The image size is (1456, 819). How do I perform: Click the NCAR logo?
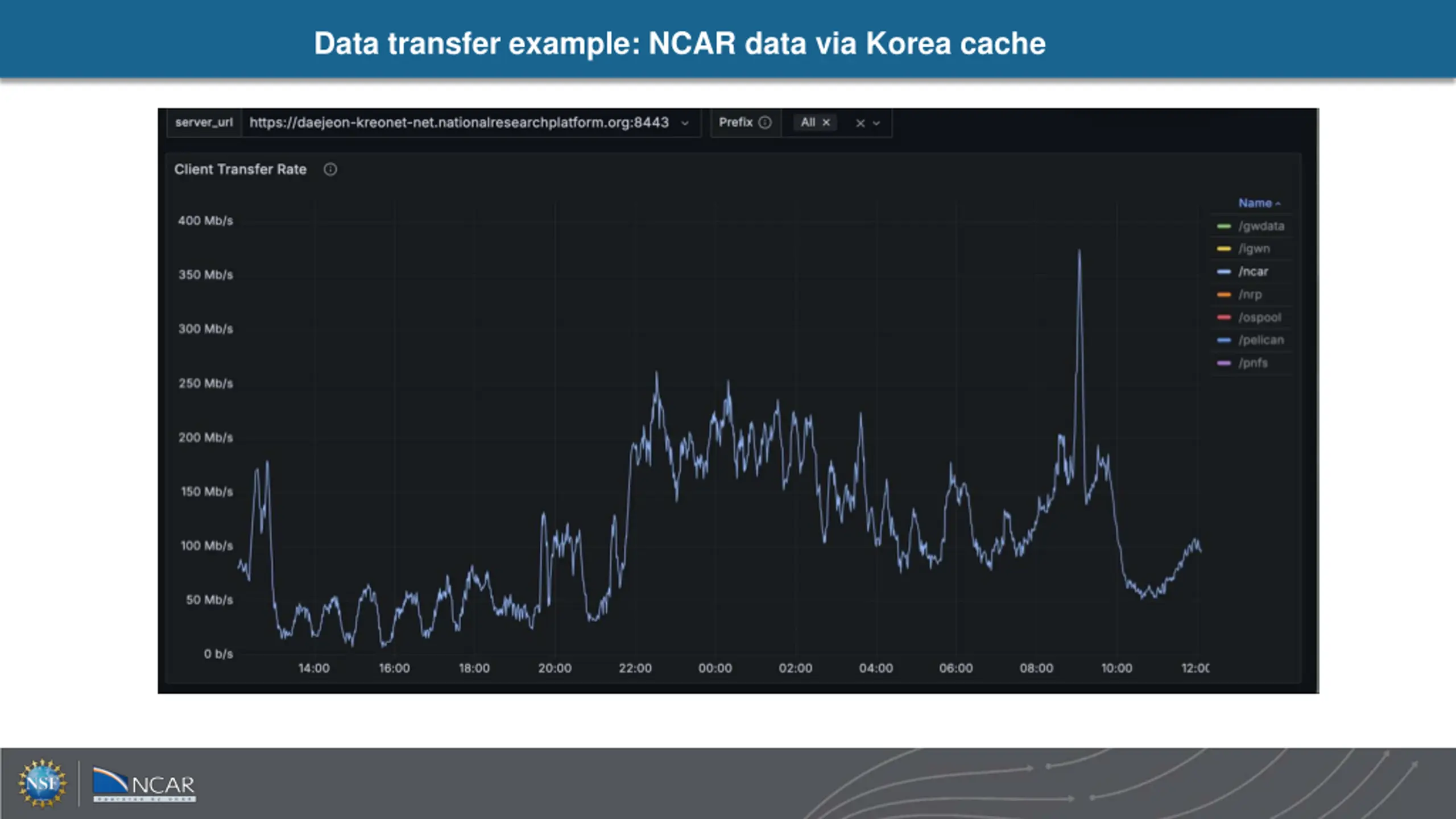pos(144,785)
